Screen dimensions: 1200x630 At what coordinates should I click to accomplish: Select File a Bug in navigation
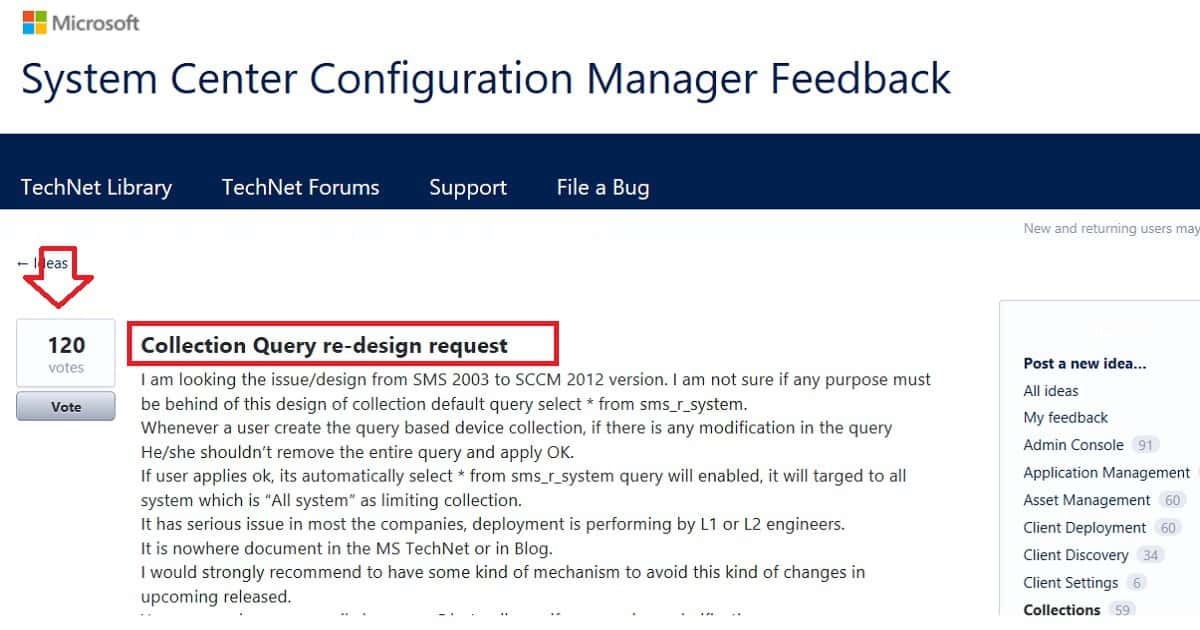603,187
